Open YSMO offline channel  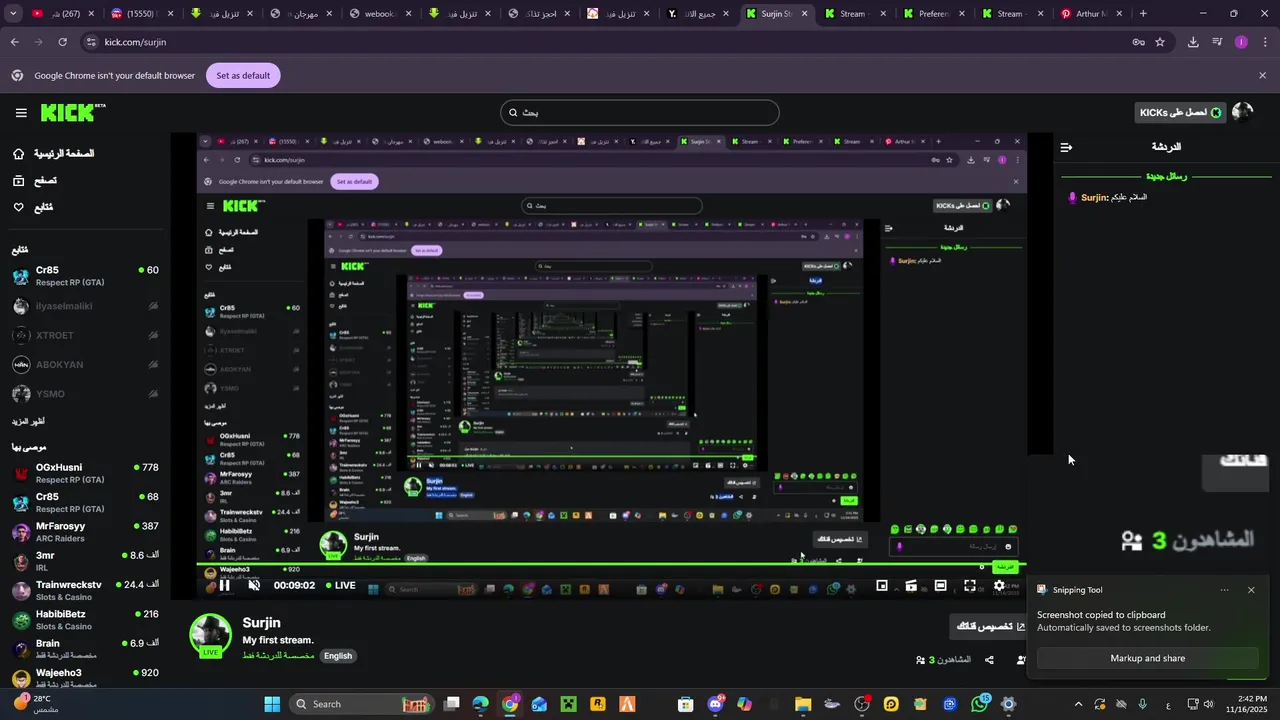coord(85,394)
